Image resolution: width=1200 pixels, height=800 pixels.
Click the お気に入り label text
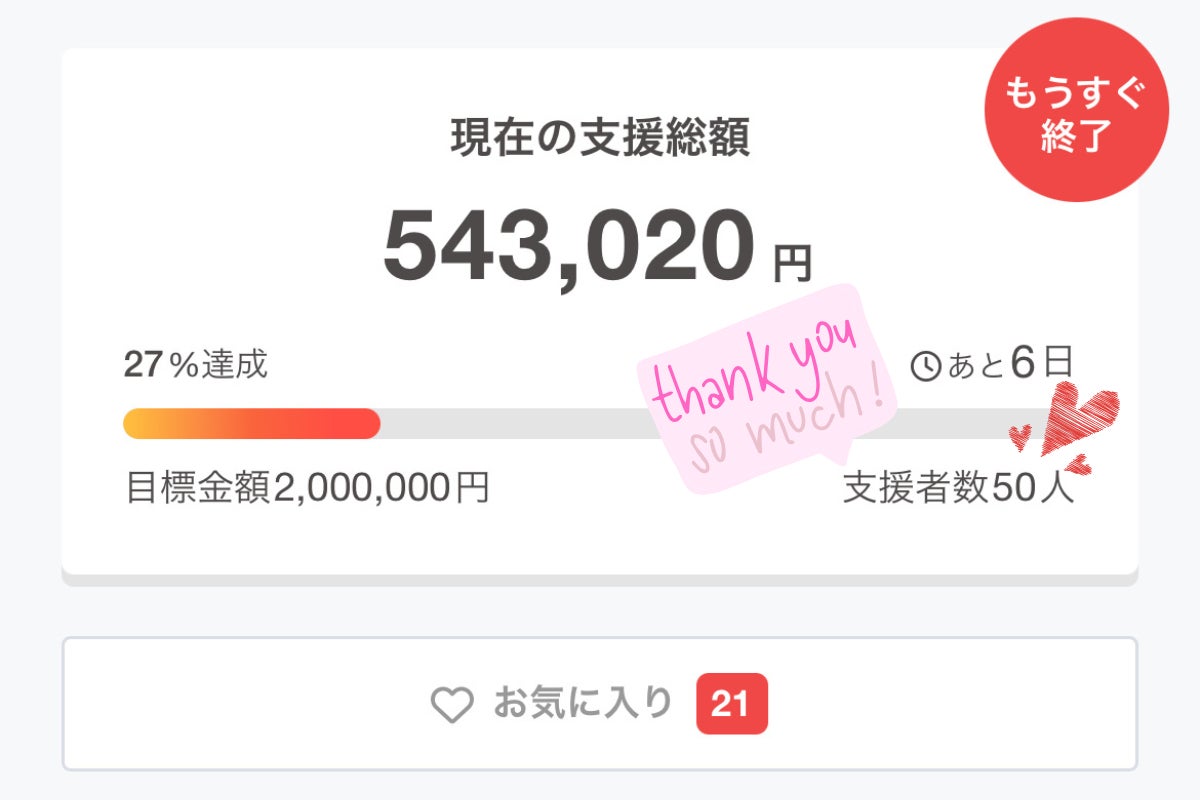coord(583,704)
